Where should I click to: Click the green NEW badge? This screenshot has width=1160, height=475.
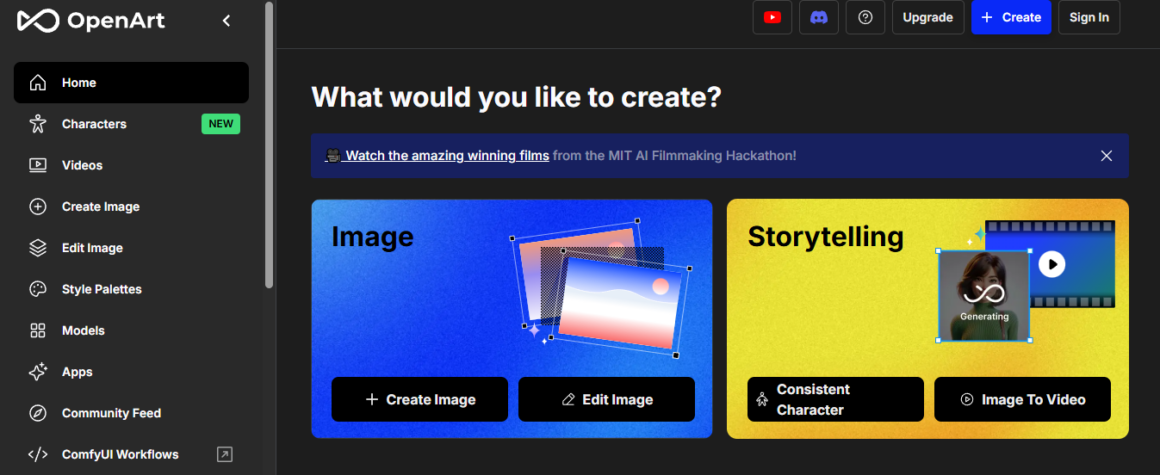tap(220, 124)
